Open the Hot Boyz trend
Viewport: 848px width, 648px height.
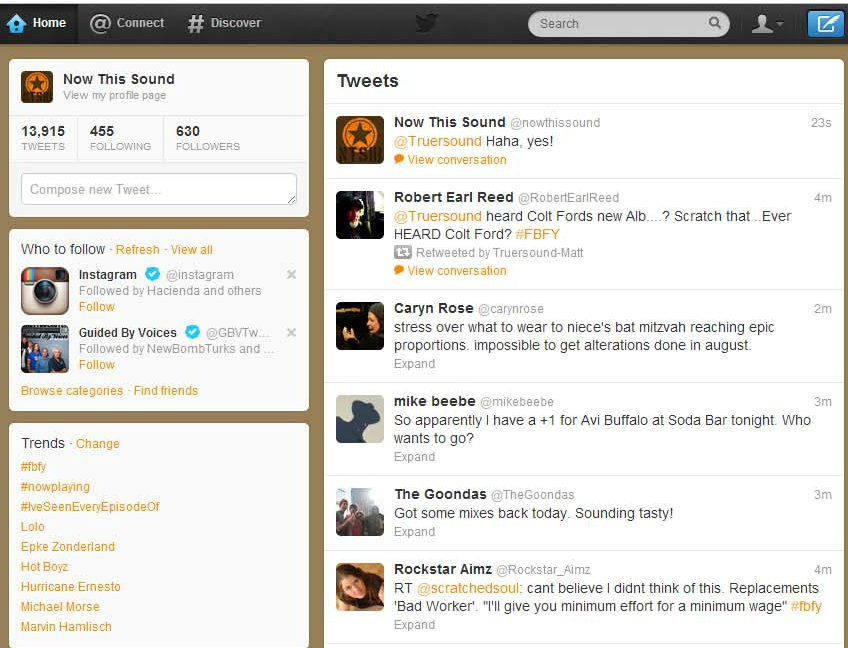tap(44, 567)
